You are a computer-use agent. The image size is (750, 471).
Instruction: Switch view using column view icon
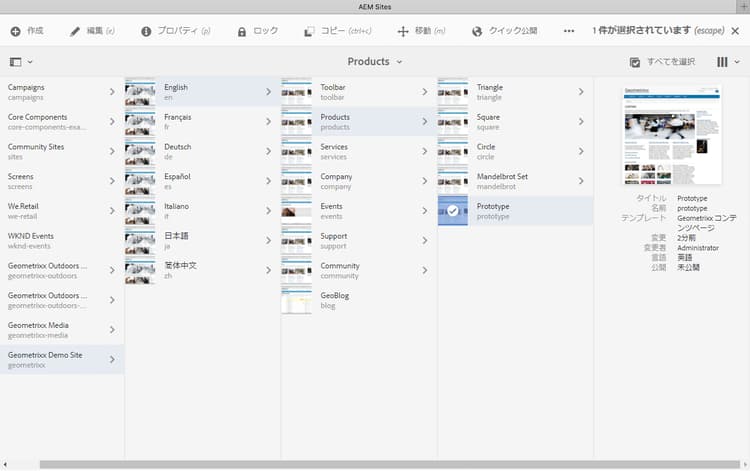pyautogui.click(x=722, y=62)
